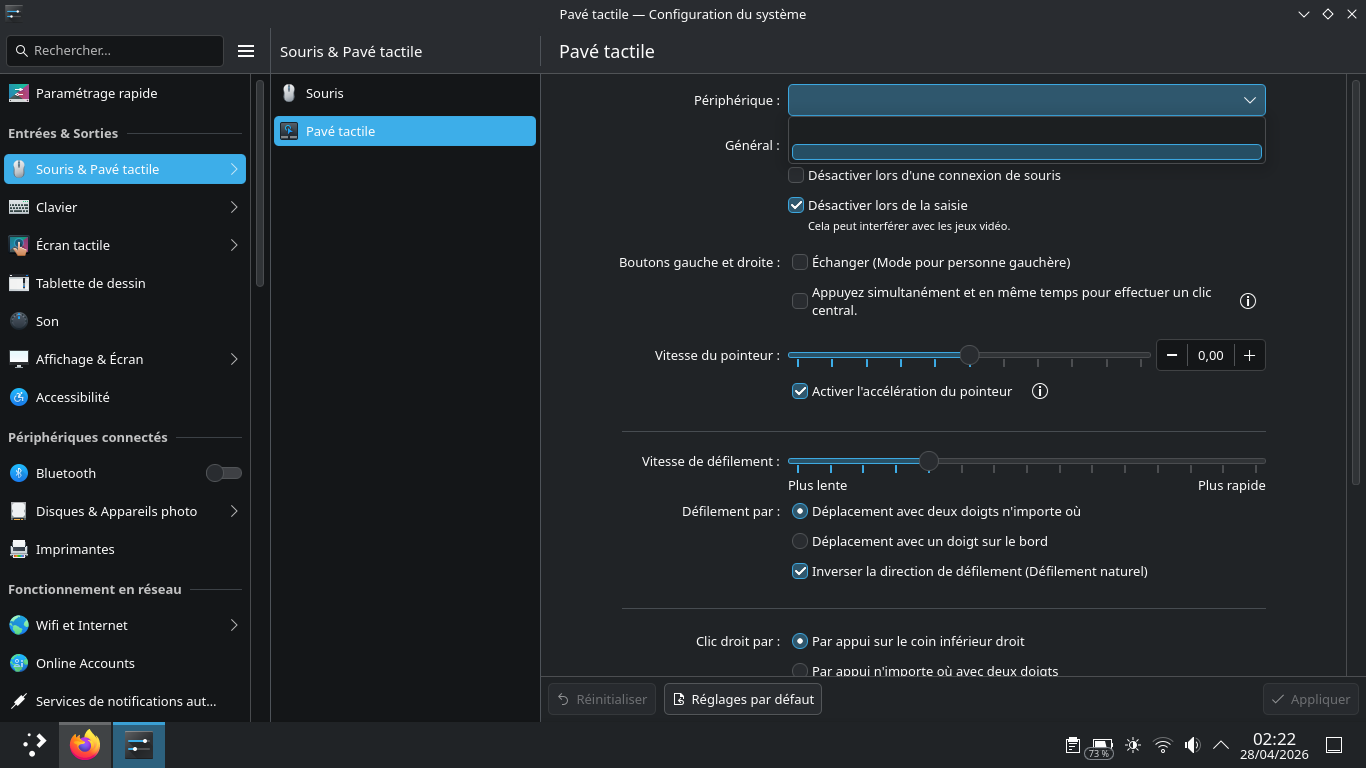Click the Wi-Fi icon in system tray
Image resolution: width=1366 pixels, height=768 pixels.
[1163, 745]
